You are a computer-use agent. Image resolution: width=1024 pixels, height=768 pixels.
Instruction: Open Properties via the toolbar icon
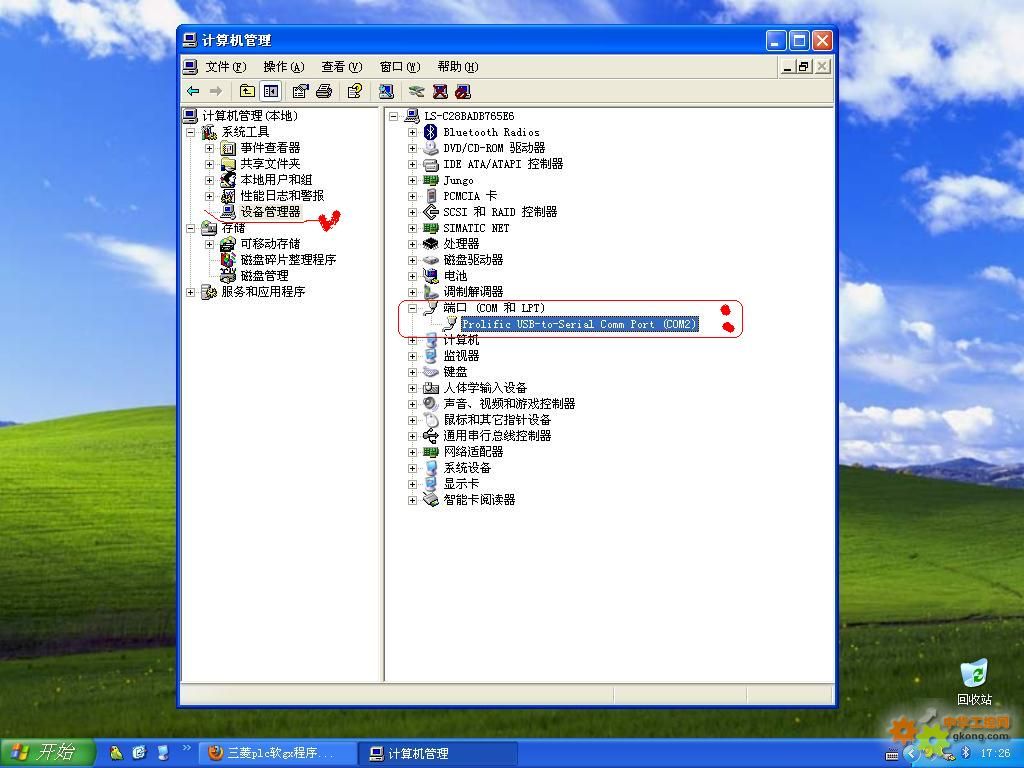click(300, 91)
